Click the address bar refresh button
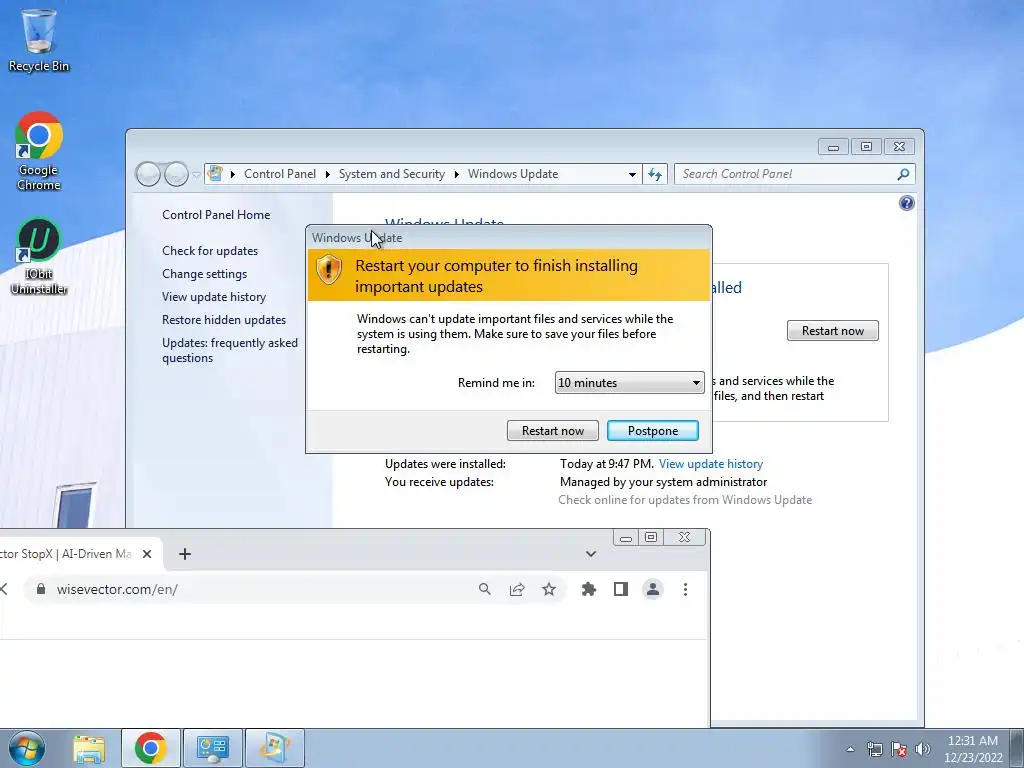1024x768 pixels. 655,174
